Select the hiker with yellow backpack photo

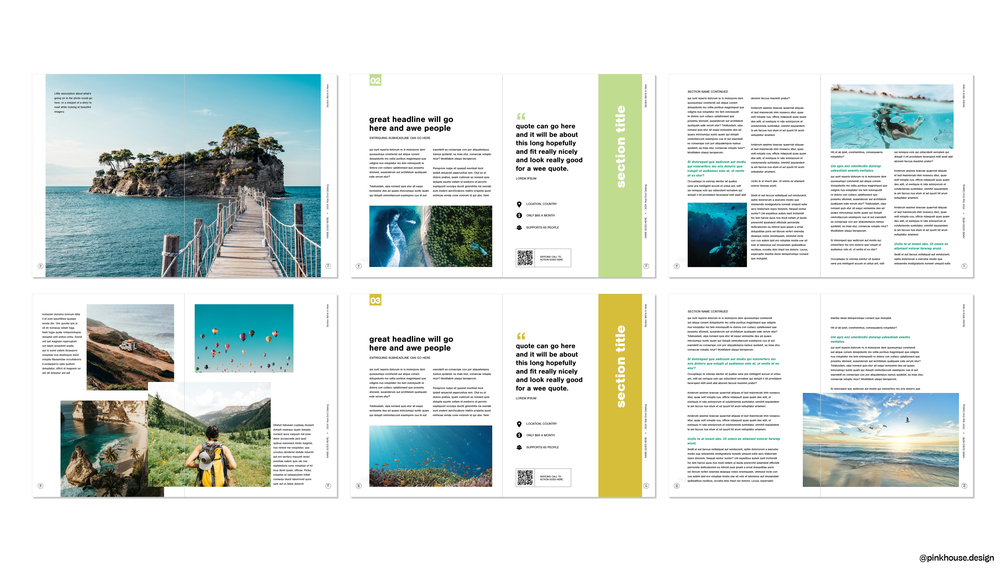tap(209, 435)
